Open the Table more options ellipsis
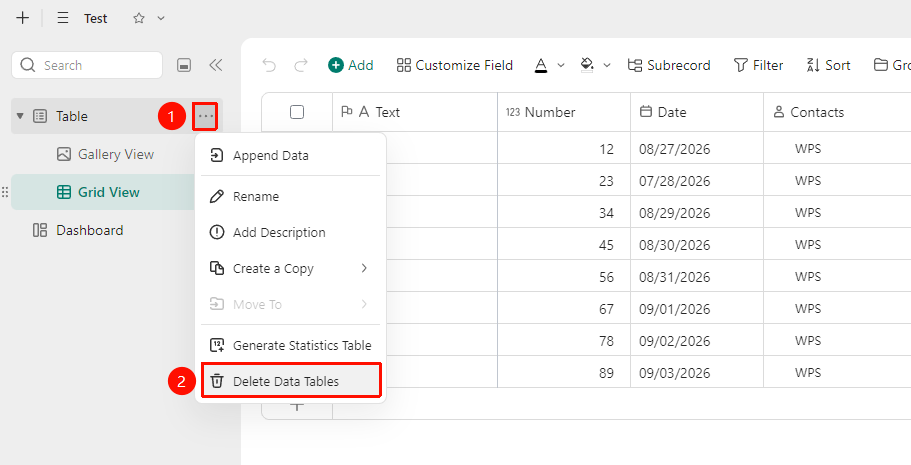The height and width of the screenshot is (465, 911). coord(206,116)
